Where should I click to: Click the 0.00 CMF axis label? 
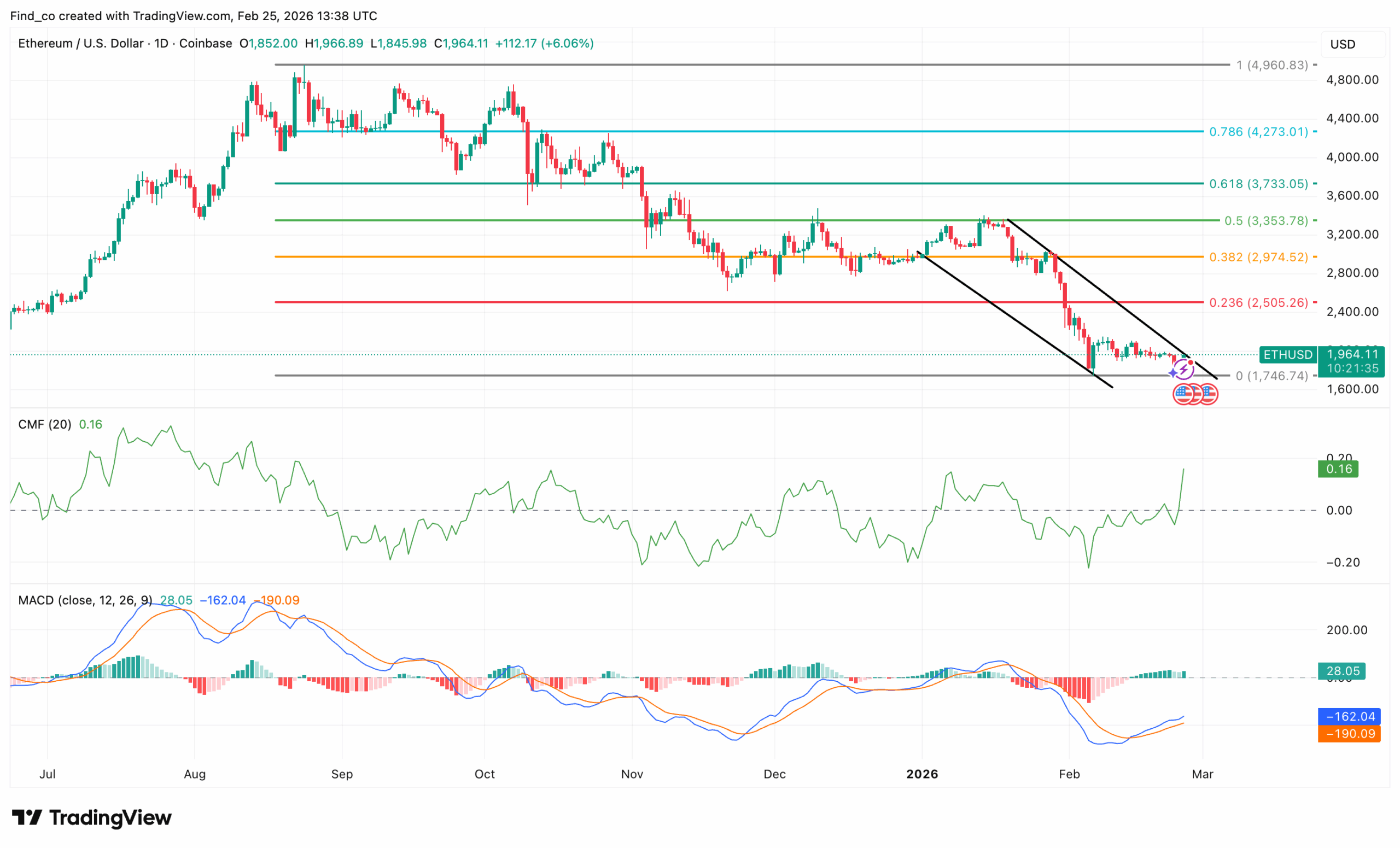pyautogui.click(x=1339, y=511)
